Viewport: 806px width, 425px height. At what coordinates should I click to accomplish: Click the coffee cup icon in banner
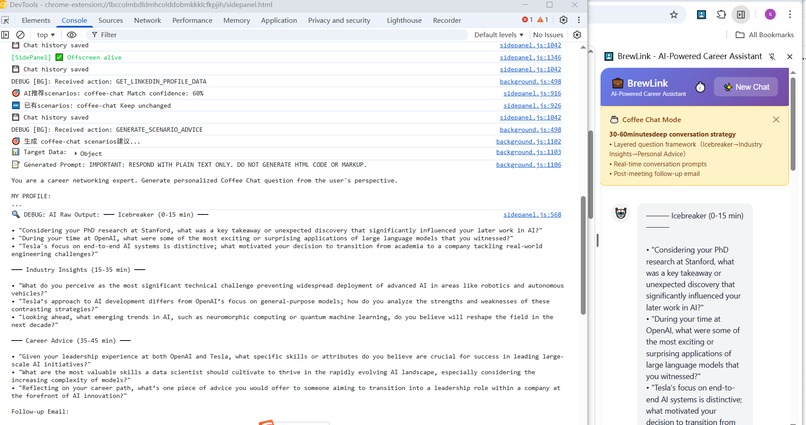click(x=614, y=120)
